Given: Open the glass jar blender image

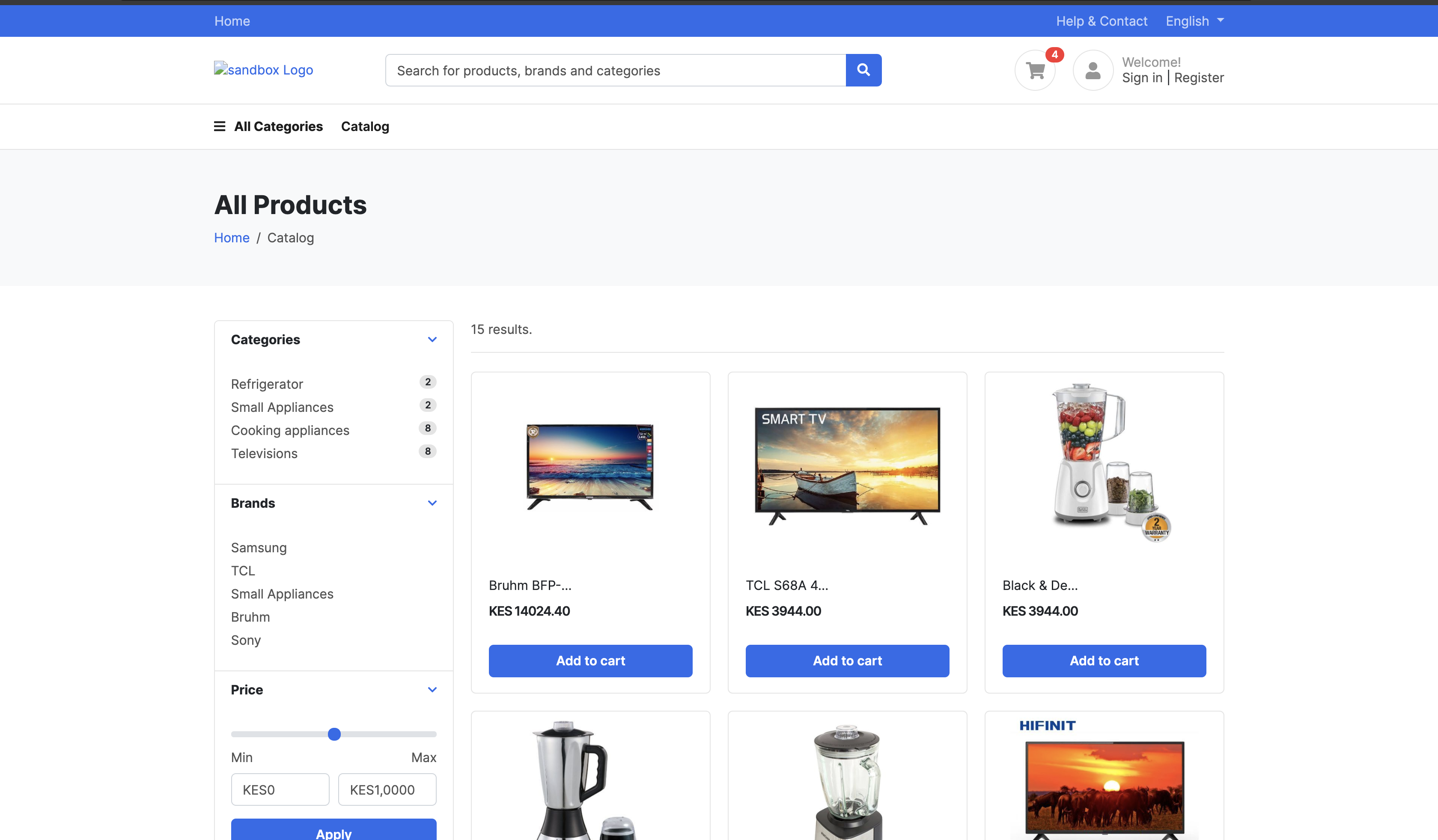Looking at the screenshot, I should click(x=847, y=782).
